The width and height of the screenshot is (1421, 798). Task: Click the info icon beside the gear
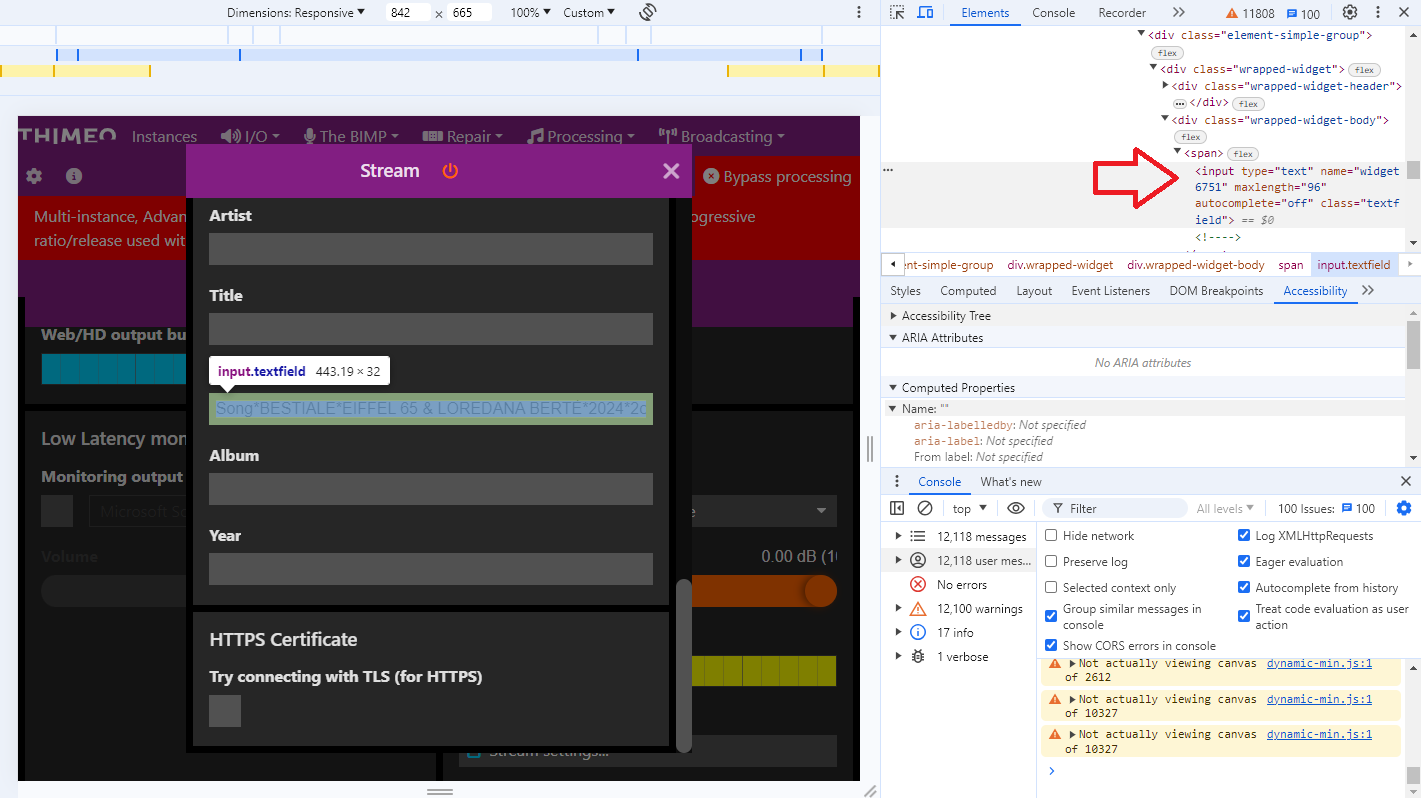(72, 176)
